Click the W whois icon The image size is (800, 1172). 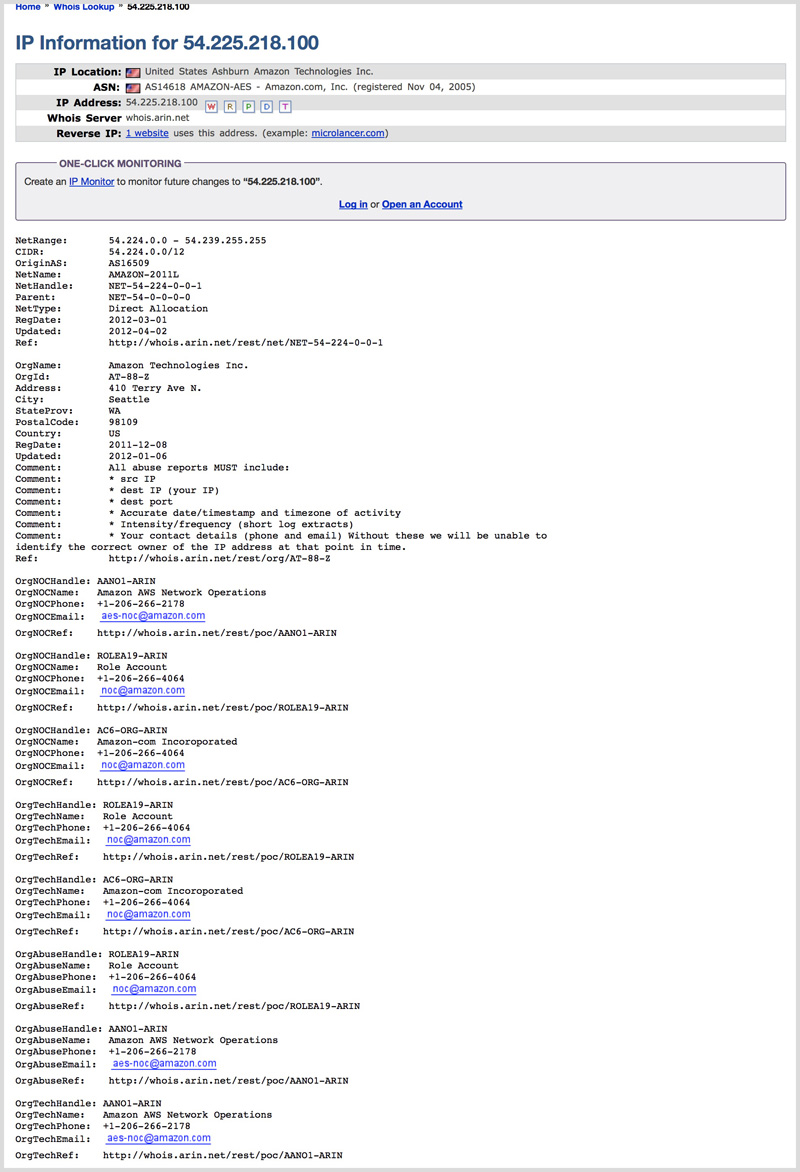tap(212, 107)
